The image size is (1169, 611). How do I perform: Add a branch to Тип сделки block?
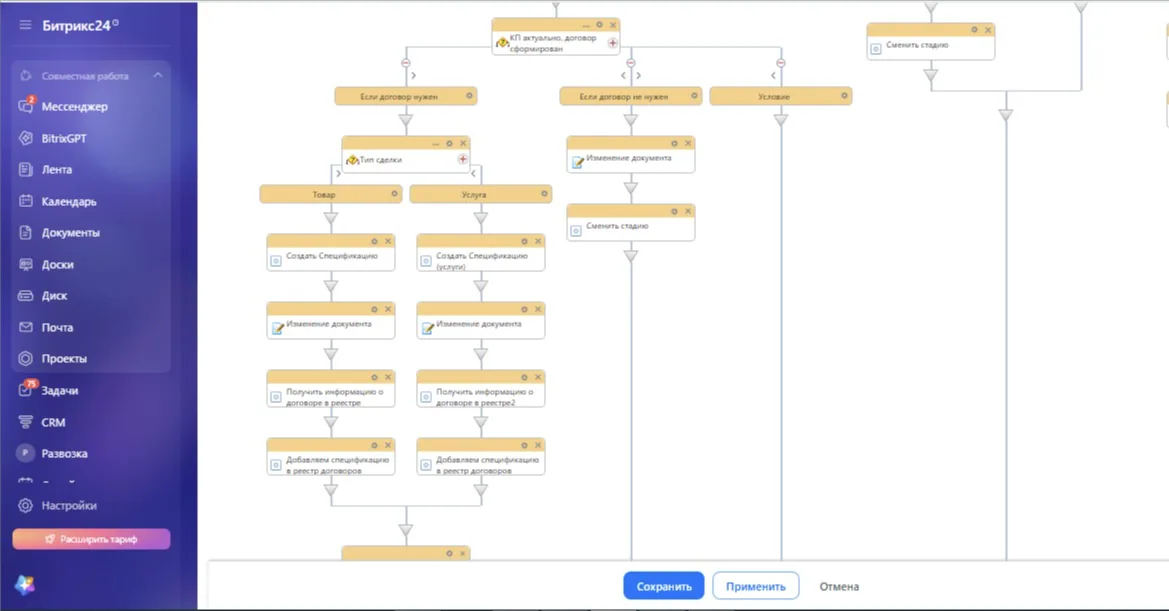[462, 159]
